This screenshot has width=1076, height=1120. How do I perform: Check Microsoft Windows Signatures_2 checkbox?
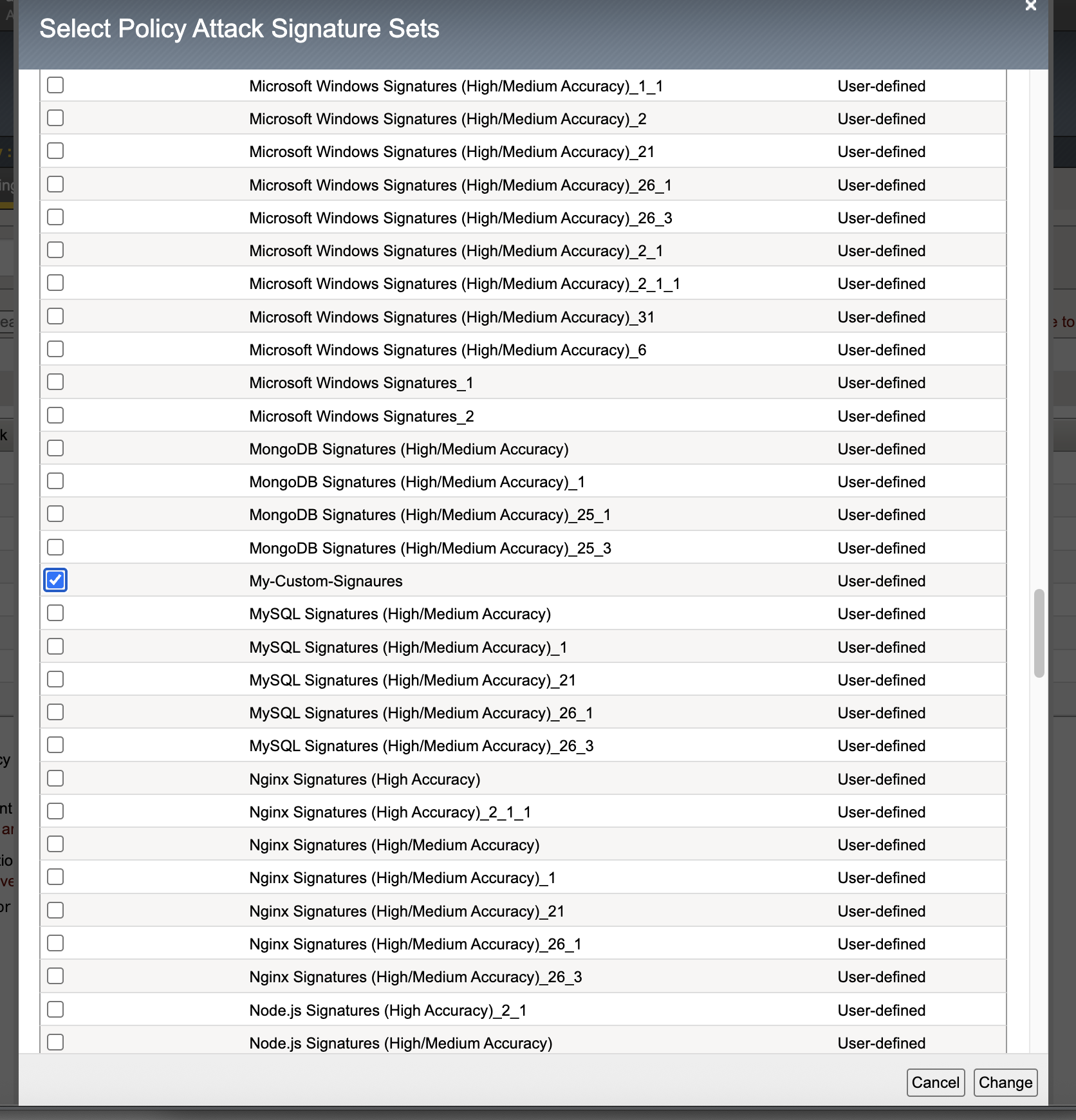[55, 415]
